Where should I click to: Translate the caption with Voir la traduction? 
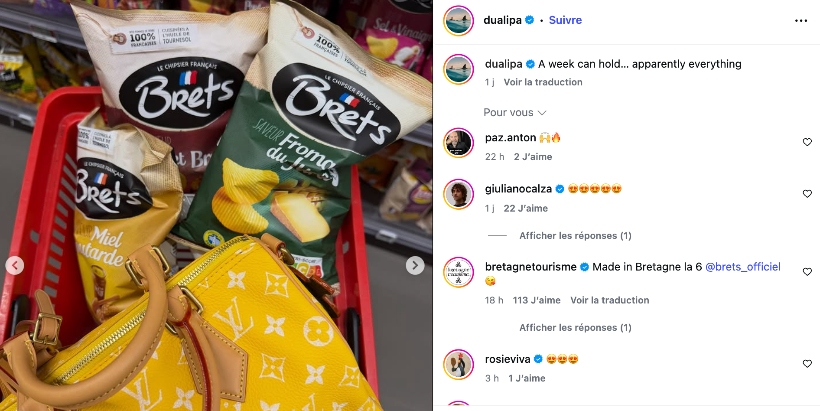[543, 82]
